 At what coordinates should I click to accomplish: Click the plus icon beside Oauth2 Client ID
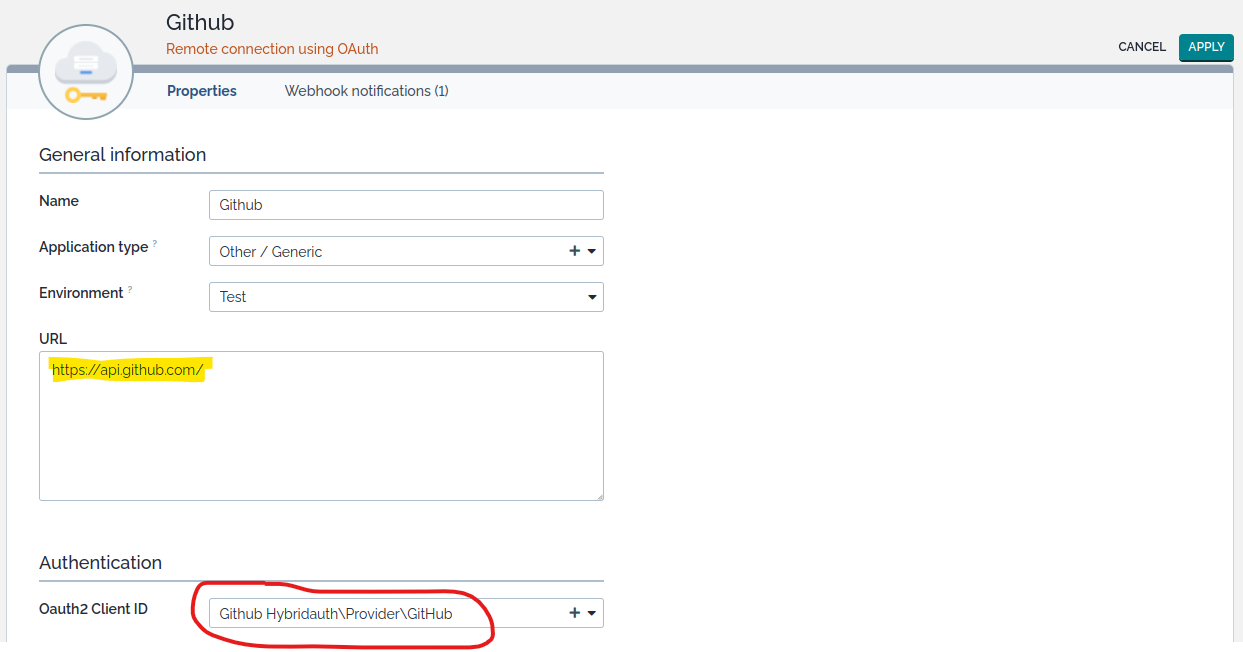(574, 613)
